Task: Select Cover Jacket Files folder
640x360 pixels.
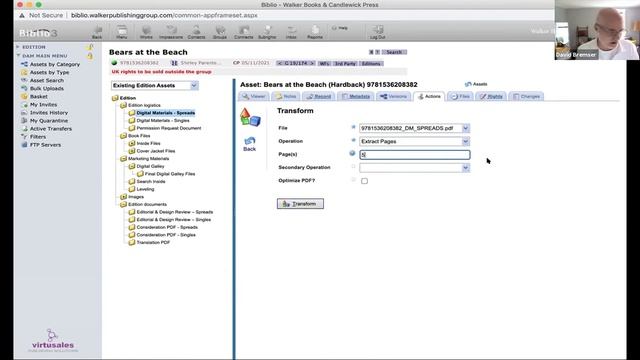Action: coord(156,151)
